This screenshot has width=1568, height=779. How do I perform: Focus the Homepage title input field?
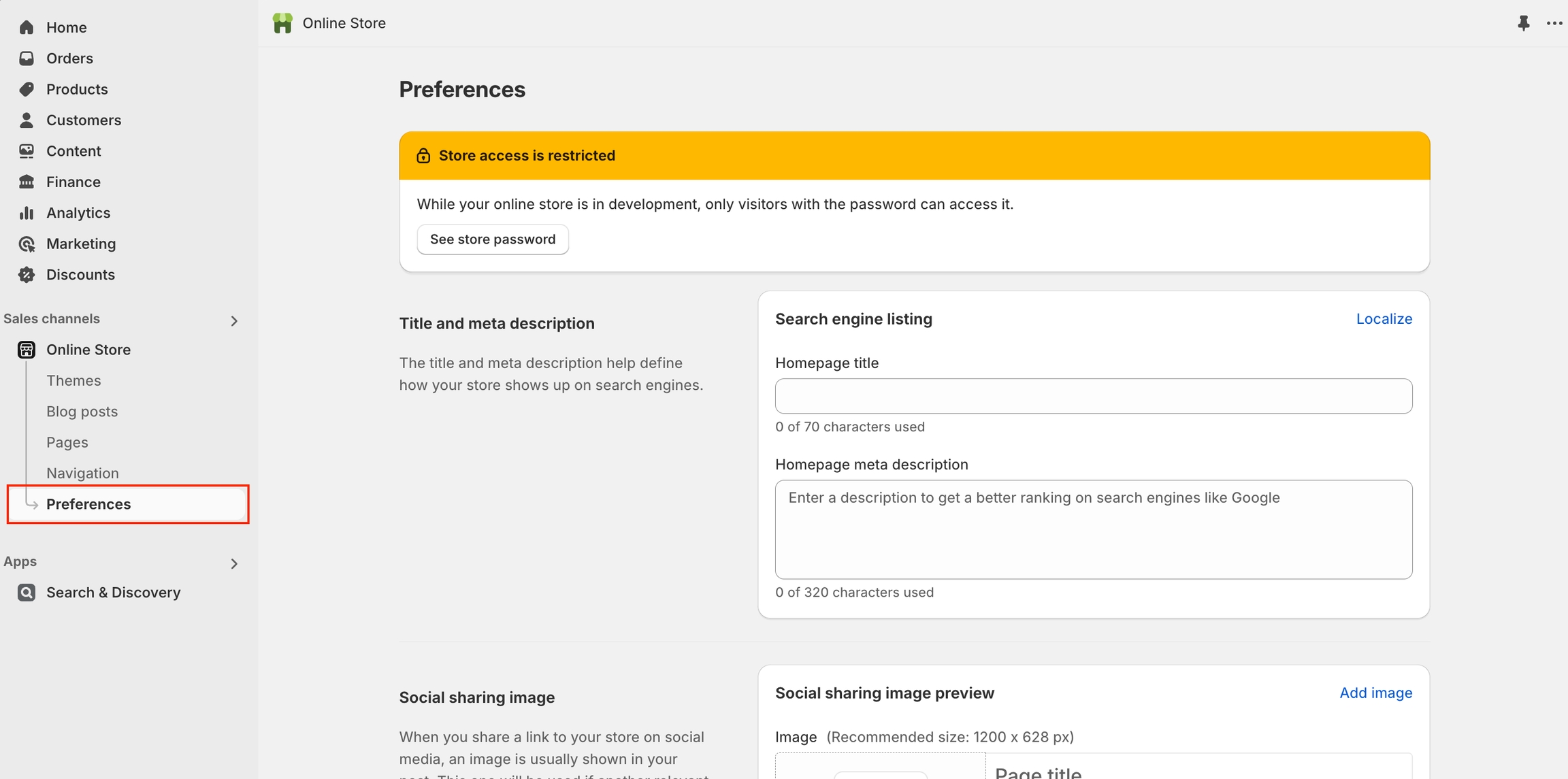pos(1093,396)
